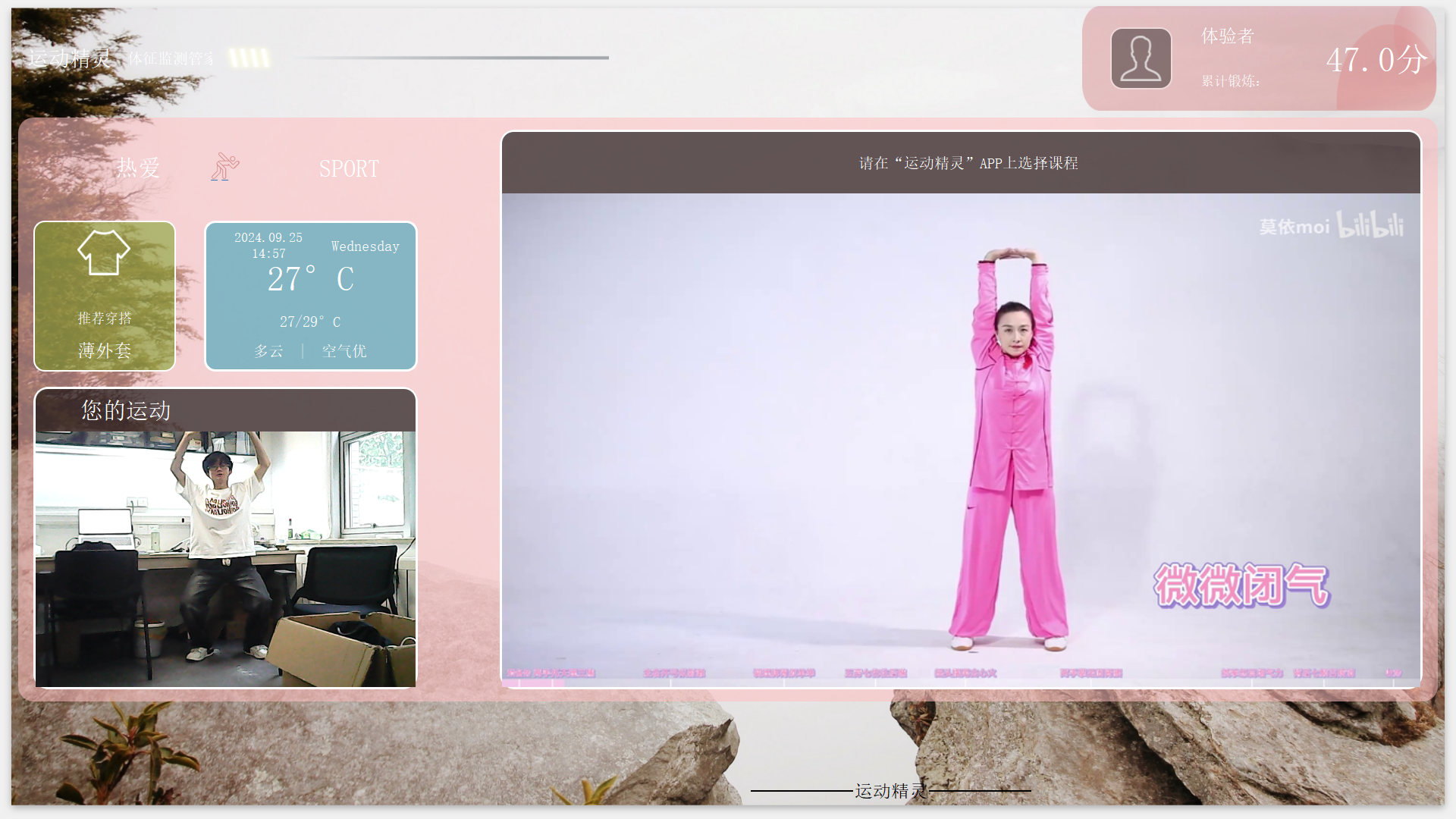Click the user avatar icon
This screenshot has width=1456, height=819.
point(1141,58)
